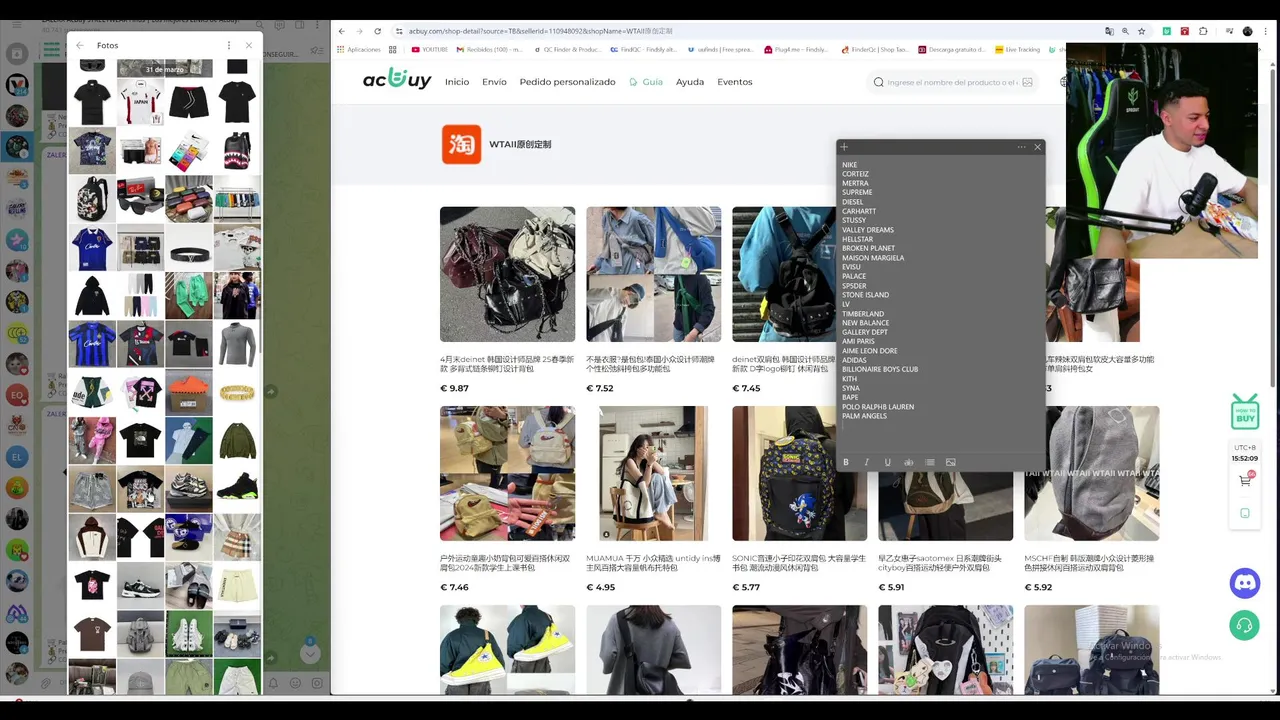The height and width of the screenshot is (720, 1280).
Task: Open the Inicio menu item
Action: coord(457,82)
